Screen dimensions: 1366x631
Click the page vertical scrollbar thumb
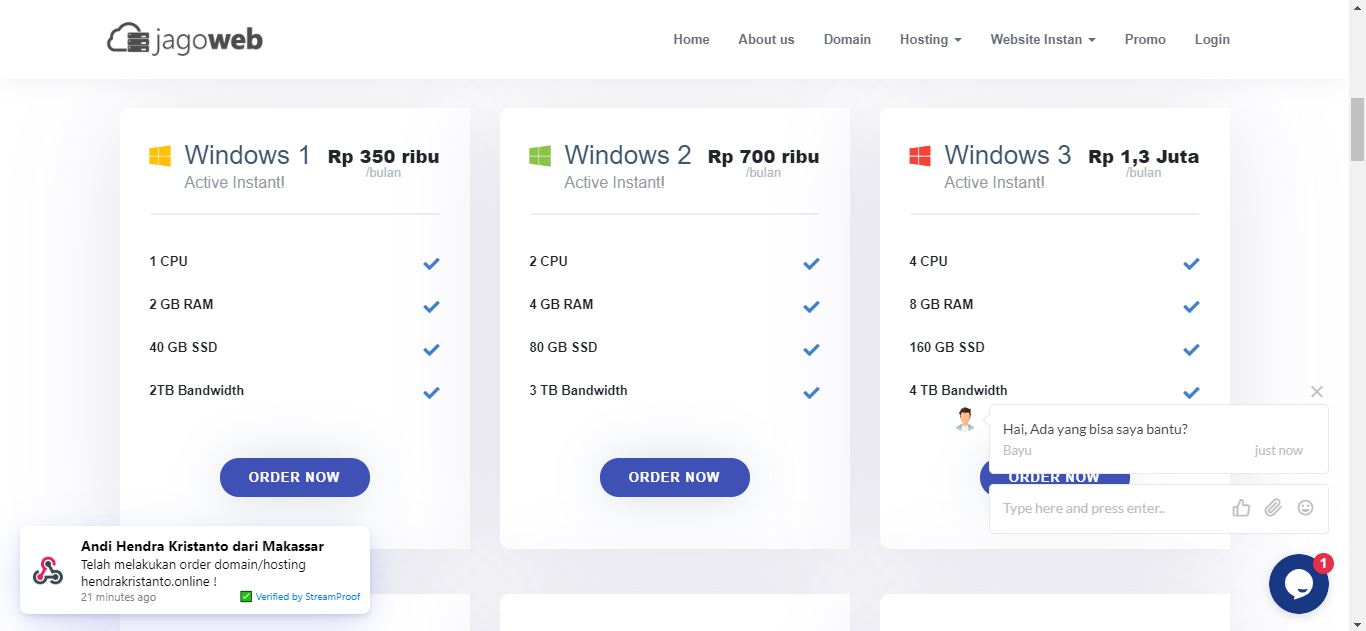1357,129
